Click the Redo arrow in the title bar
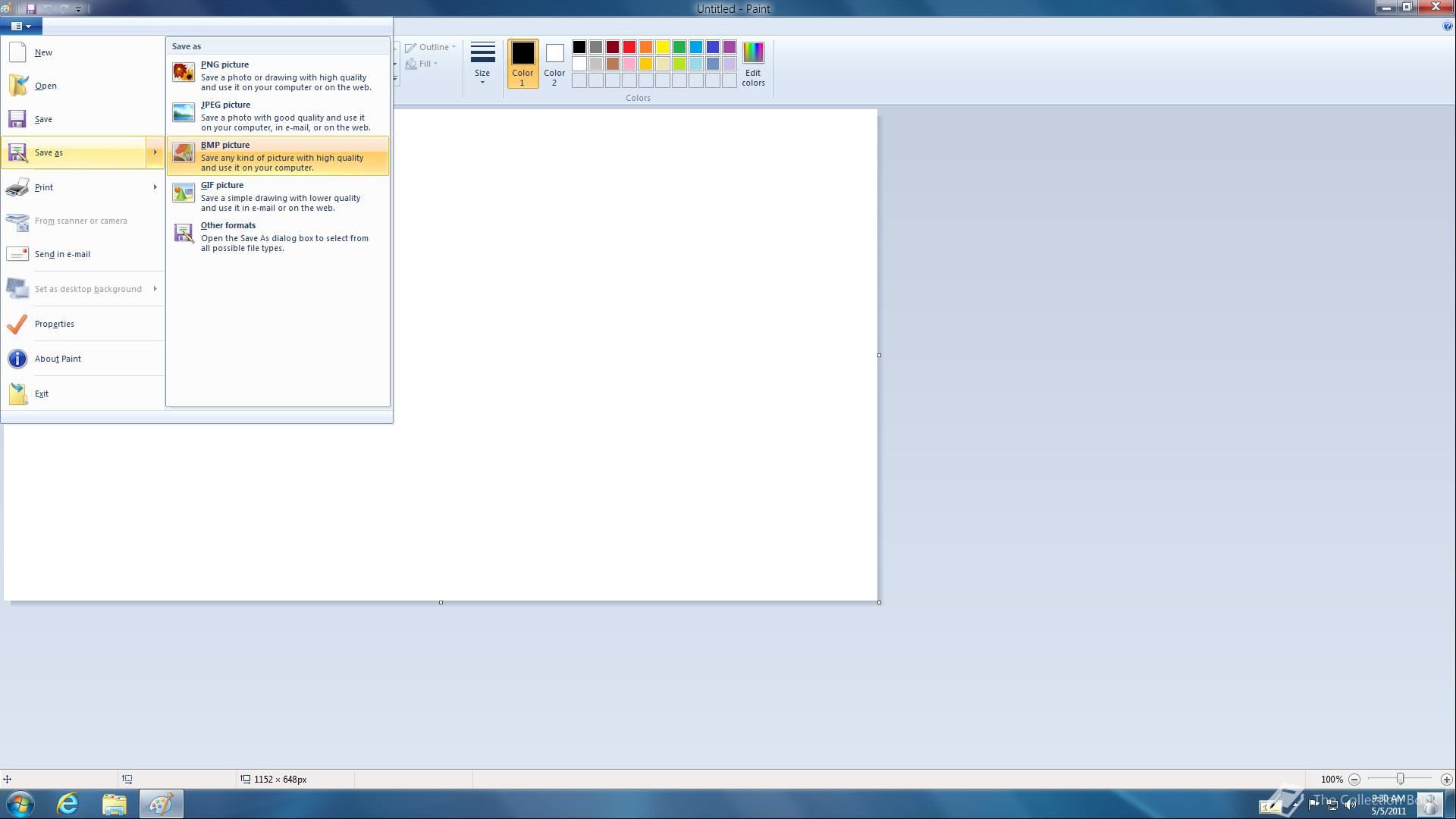This screenshot has width=1456, height=819. coord(64,9)
